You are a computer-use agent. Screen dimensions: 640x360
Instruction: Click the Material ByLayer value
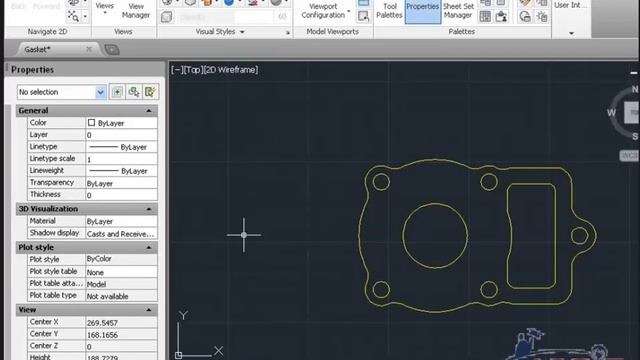pos(121,221)
